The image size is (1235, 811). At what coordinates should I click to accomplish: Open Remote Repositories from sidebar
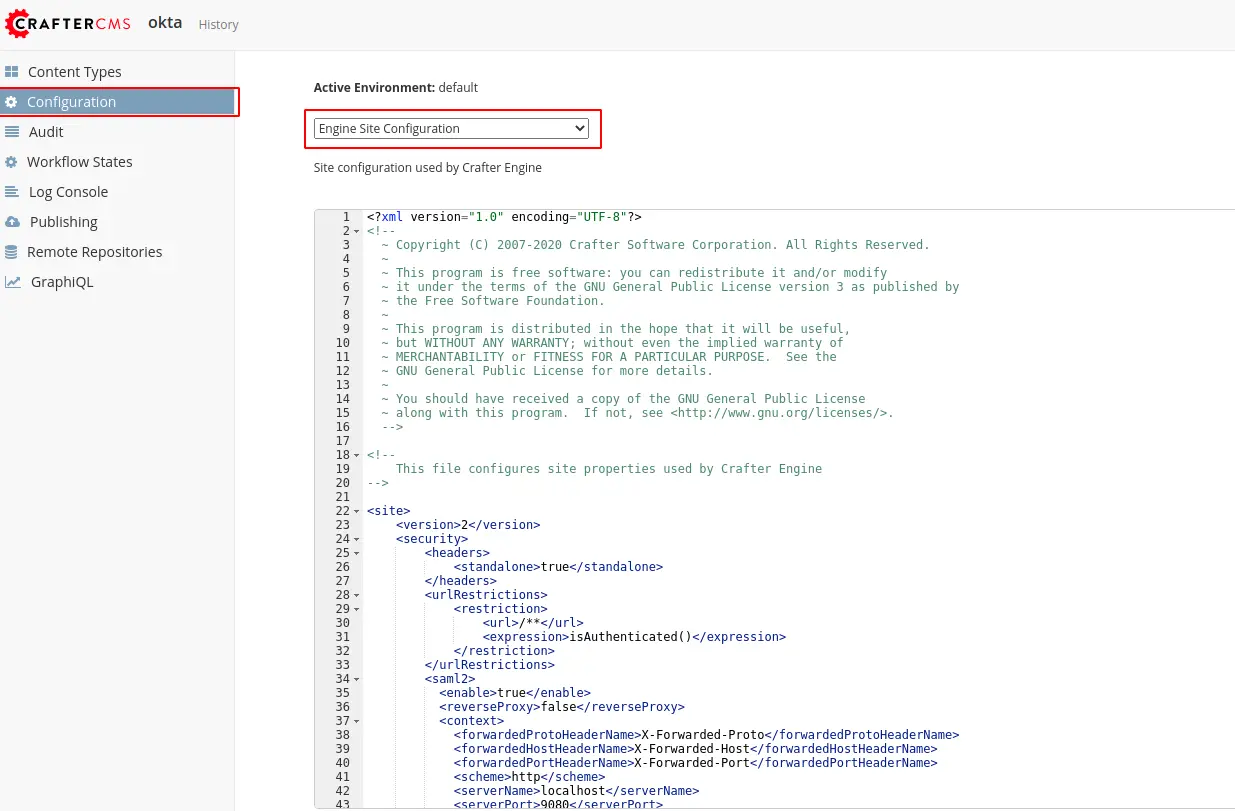coord(94,252)
